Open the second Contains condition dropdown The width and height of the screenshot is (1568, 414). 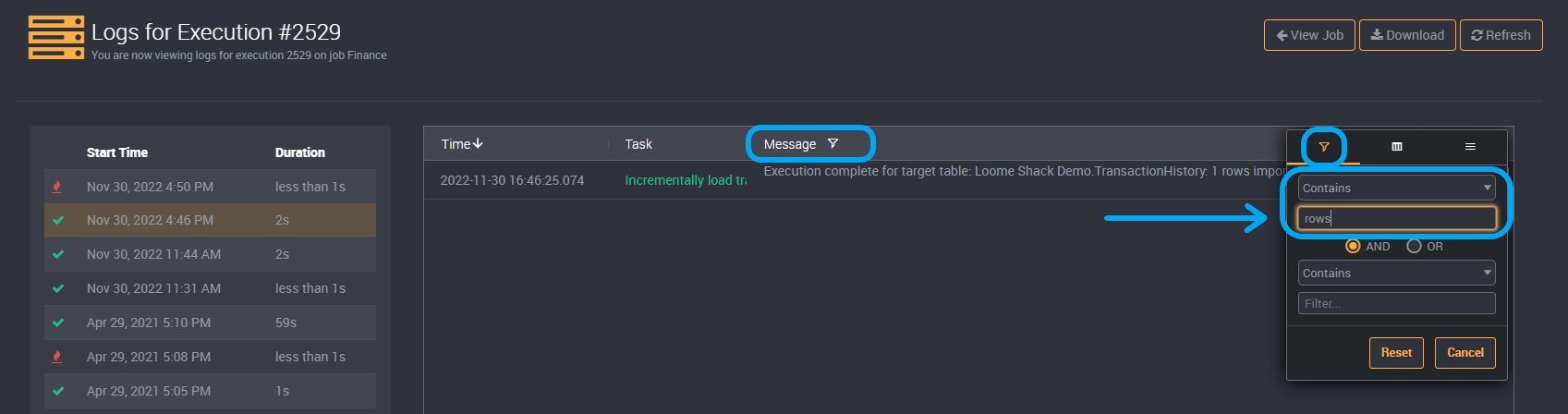click(x=1396, y=273)
